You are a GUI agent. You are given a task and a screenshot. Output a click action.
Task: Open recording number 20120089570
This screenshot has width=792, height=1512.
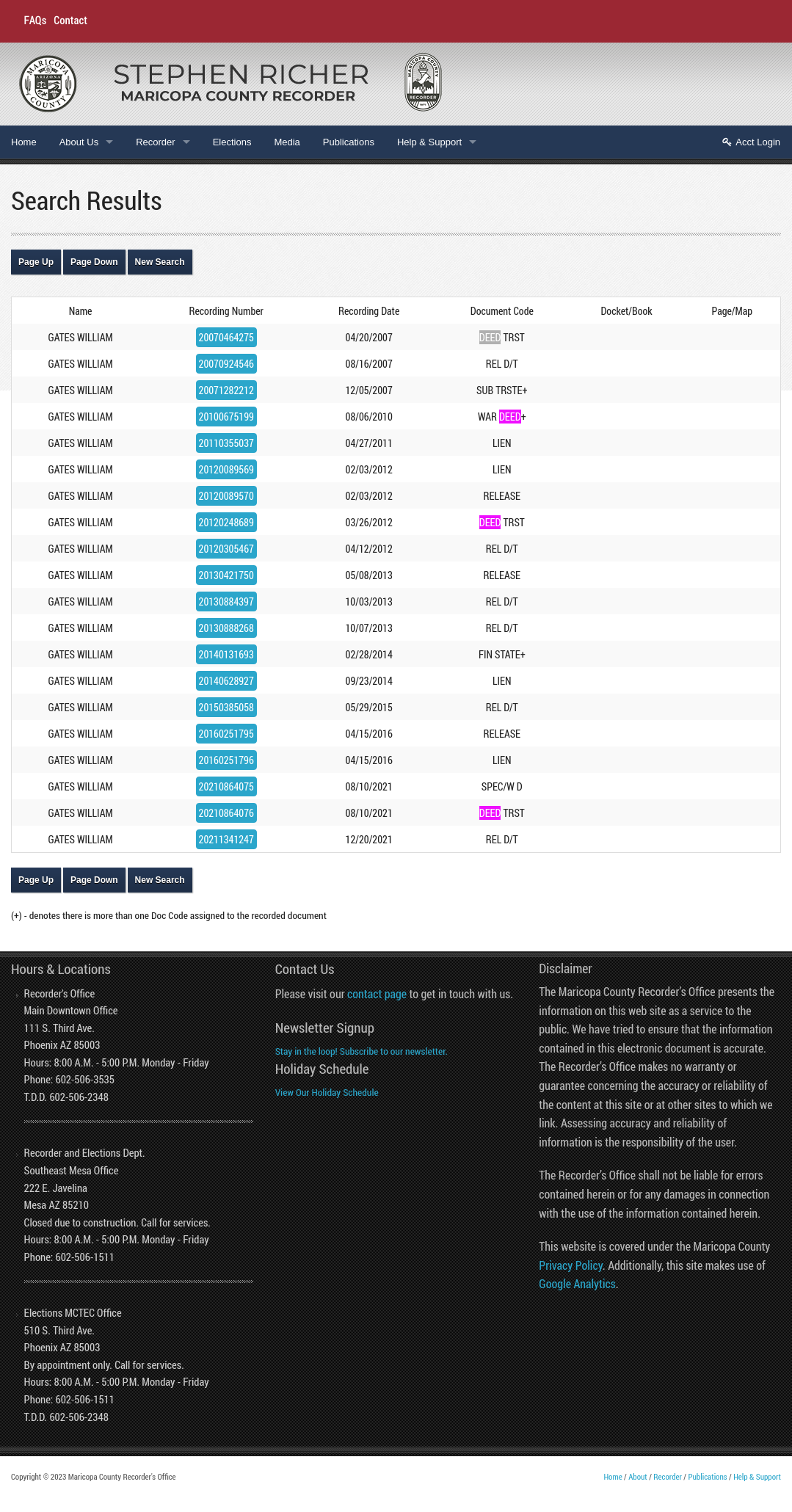(226, 496)
